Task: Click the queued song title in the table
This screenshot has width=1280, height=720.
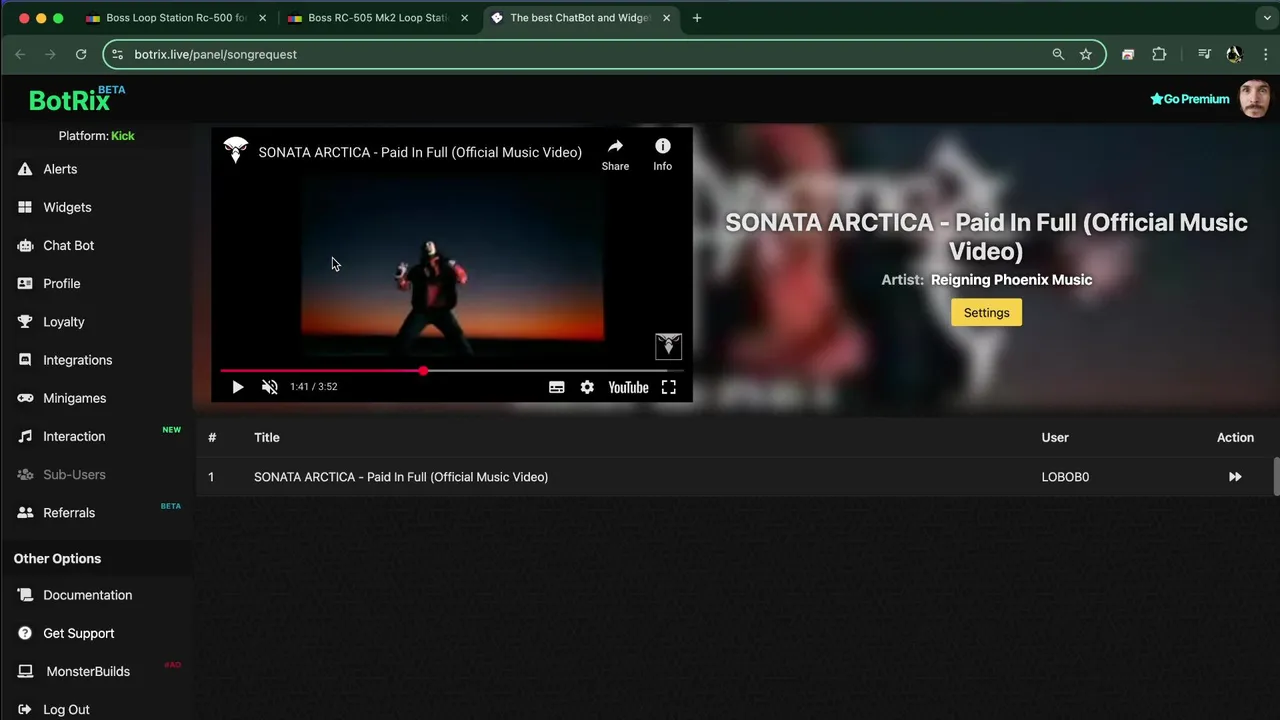Action: (401, 477)
